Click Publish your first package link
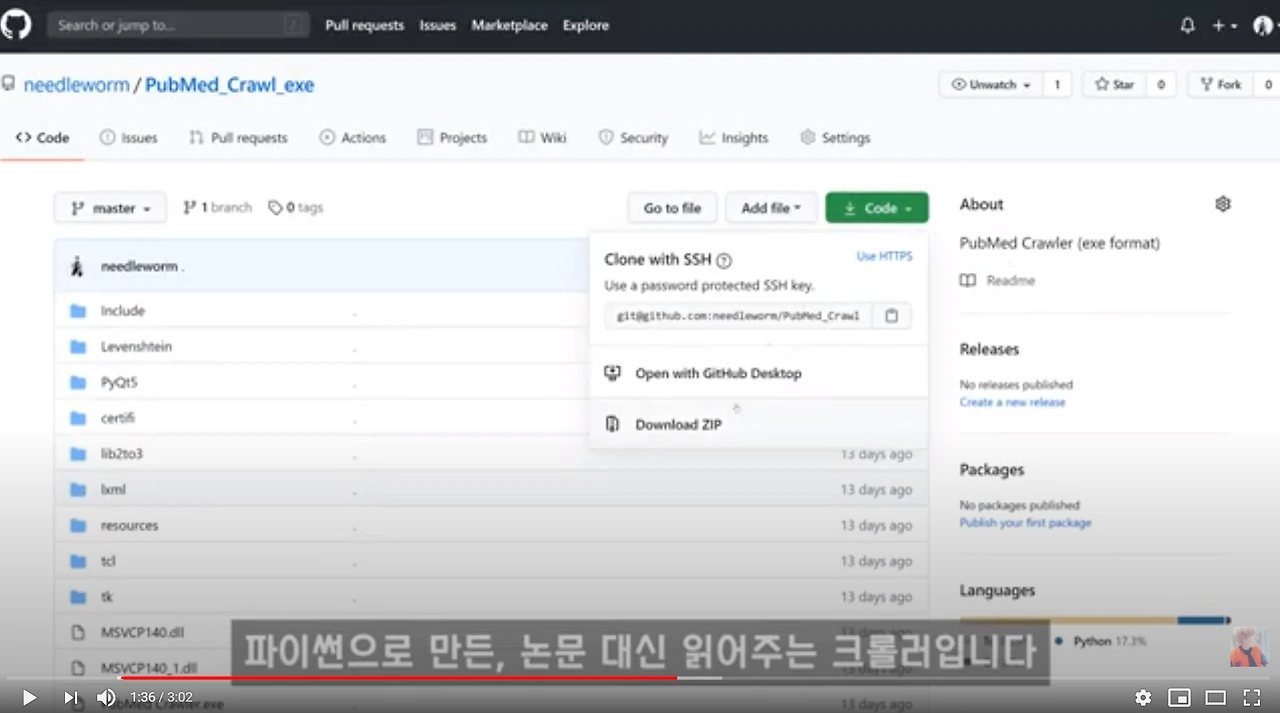 (x=1025, y=523)
